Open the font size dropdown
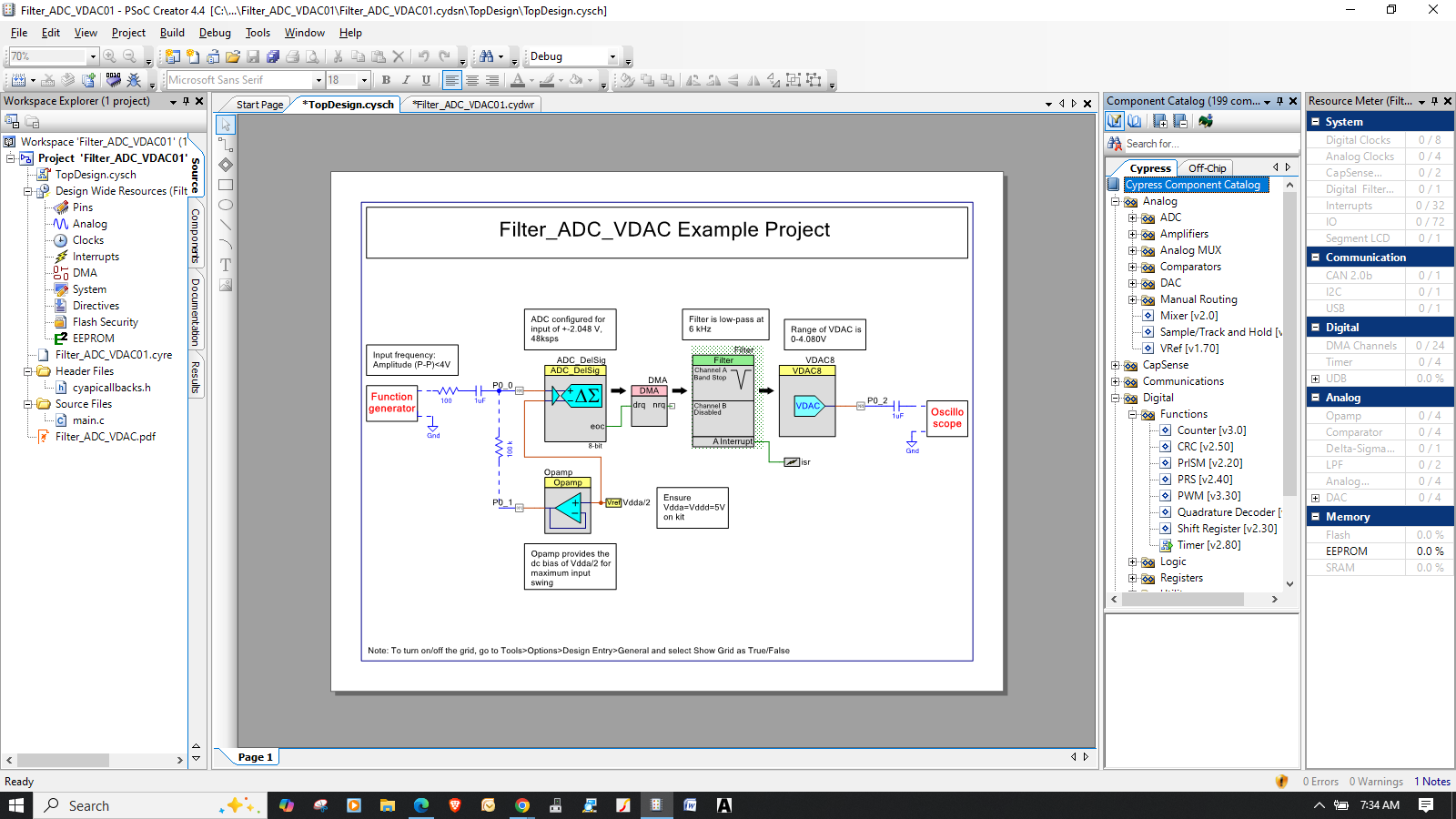This screenshot has height=819, width=1456. 364,80
